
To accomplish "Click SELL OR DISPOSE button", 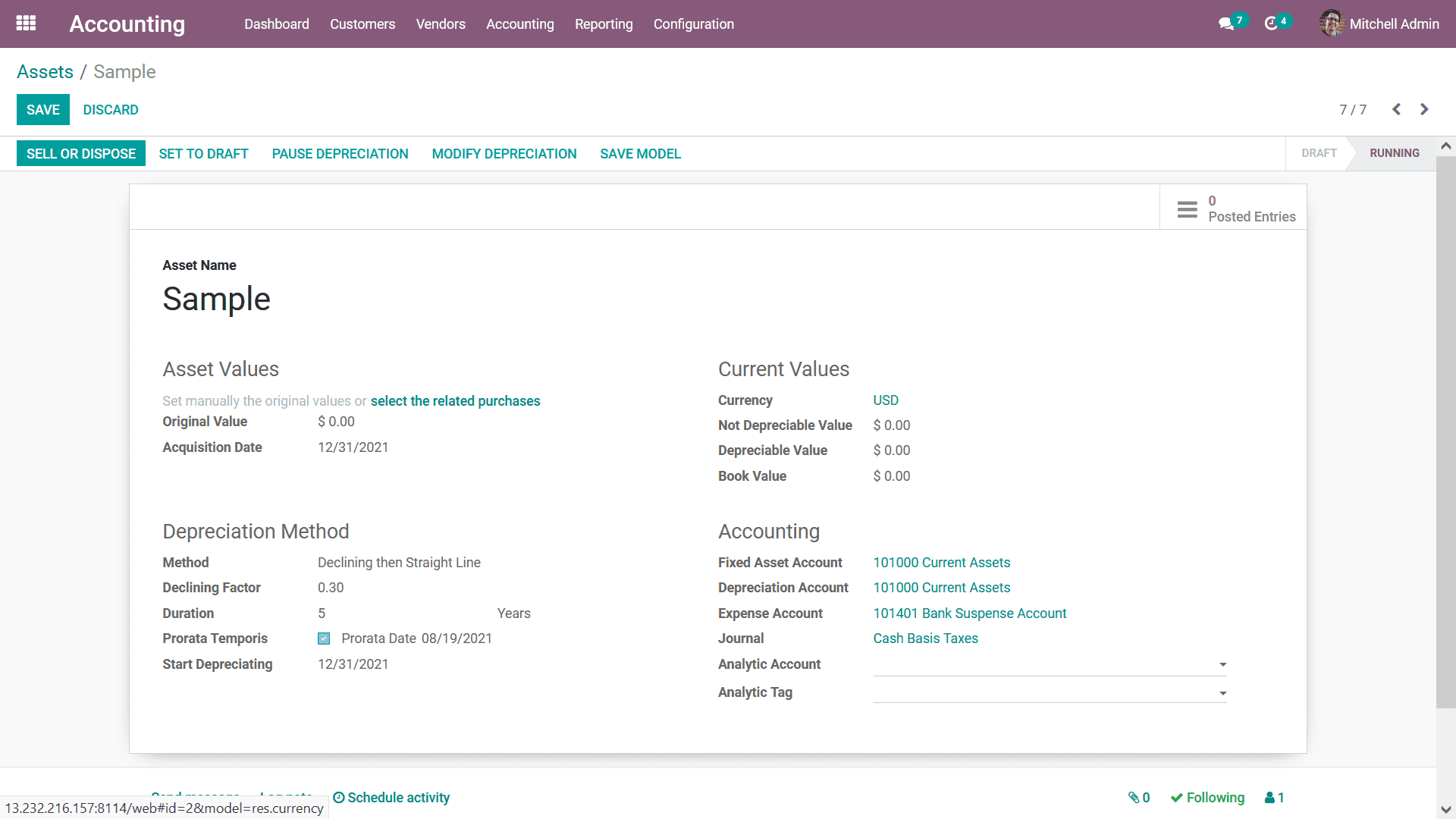I will point(81,153).
